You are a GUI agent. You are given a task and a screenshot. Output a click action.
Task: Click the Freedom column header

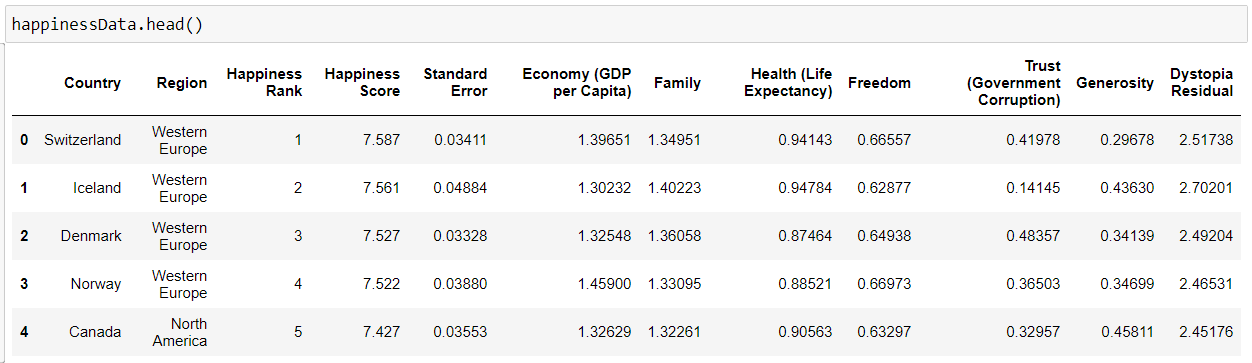click(879, 83)
